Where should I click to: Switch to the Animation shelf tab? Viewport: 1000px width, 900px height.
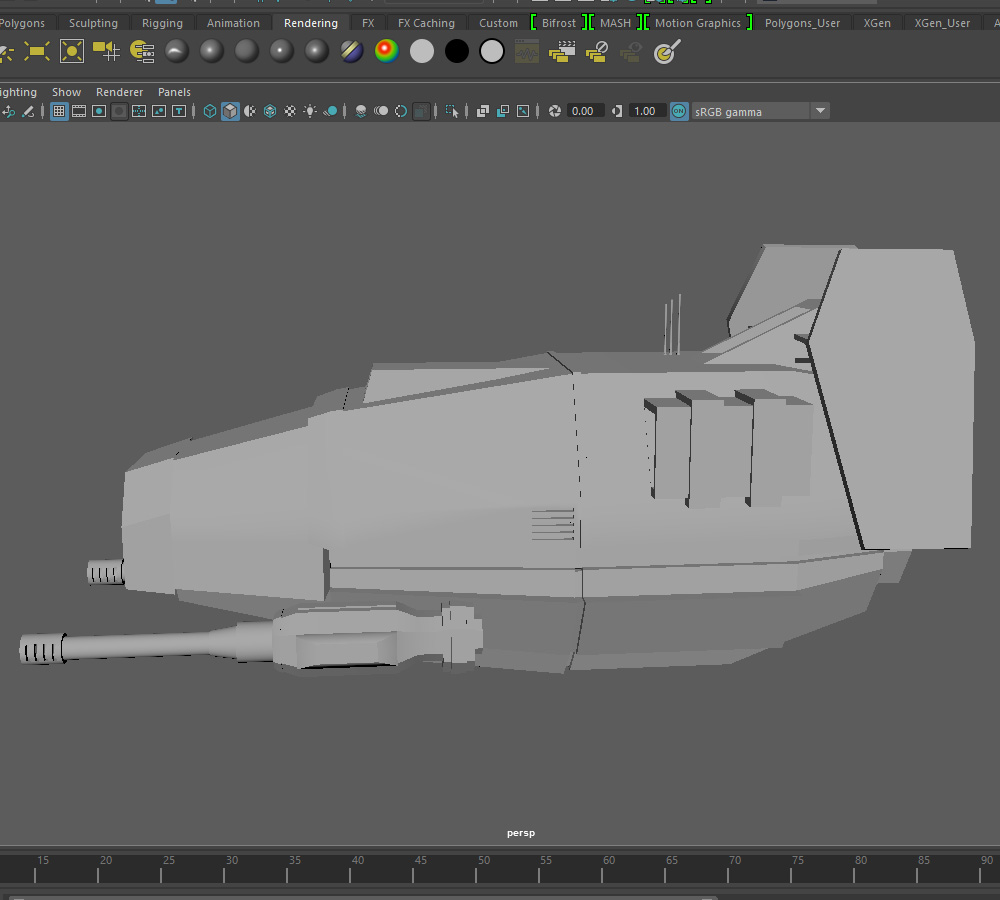233,23
